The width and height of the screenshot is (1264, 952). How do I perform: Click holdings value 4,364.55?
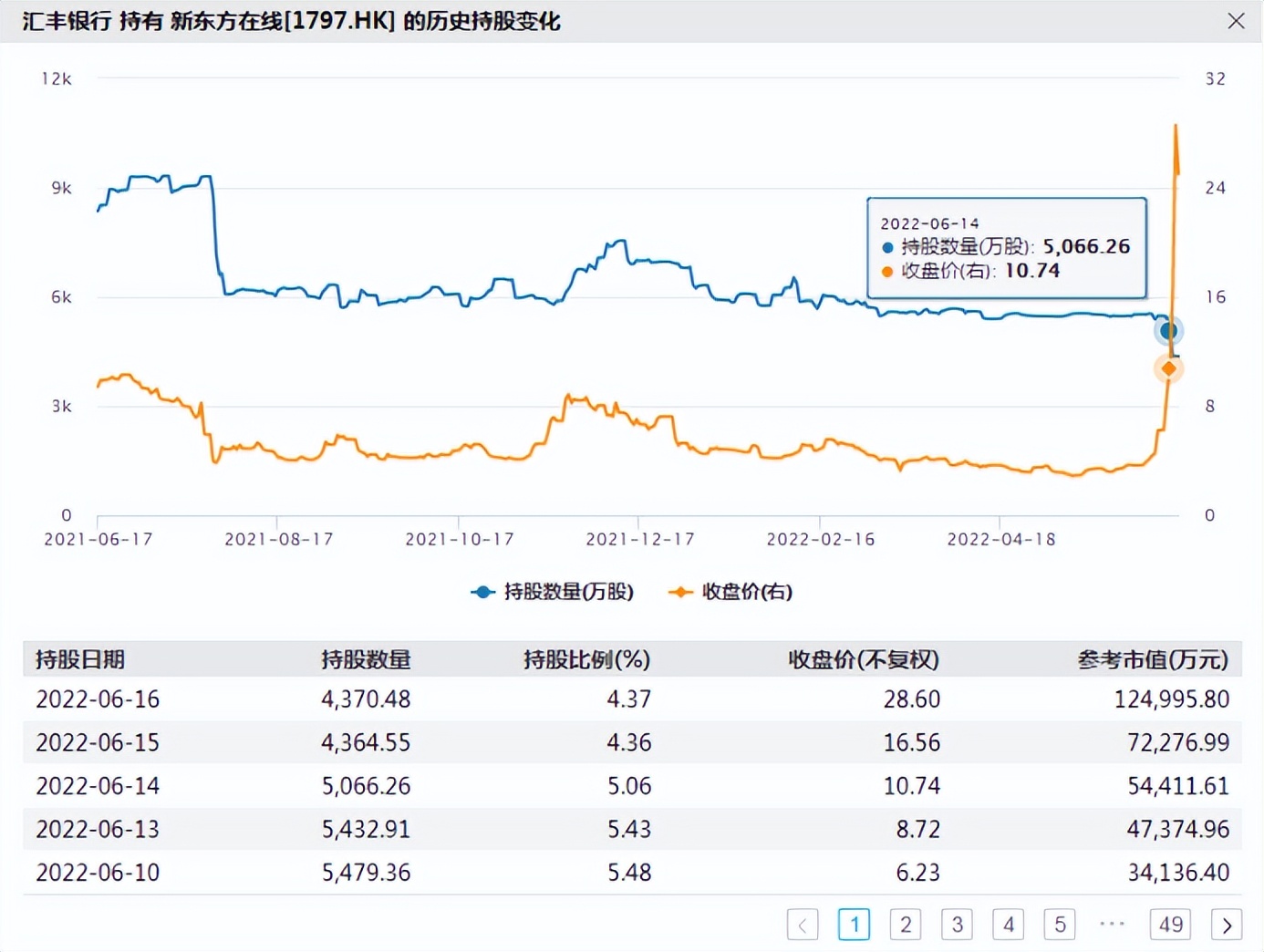coord(366,742)
